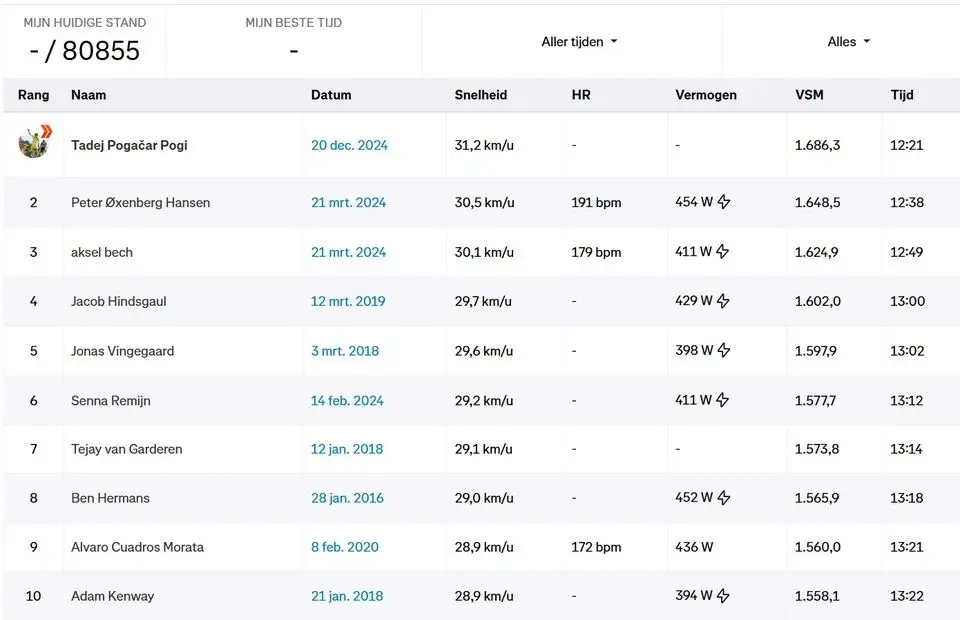Click the speed 30,5 km/u
The image size is (960, 620).
[484, 203]
